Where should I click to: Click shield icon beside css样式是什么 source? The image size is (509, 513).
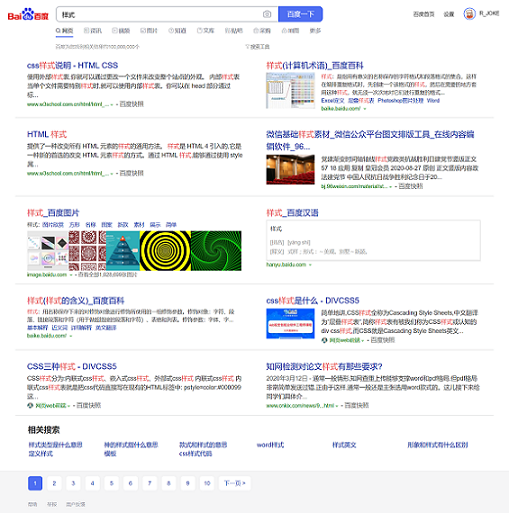(324, 340)
